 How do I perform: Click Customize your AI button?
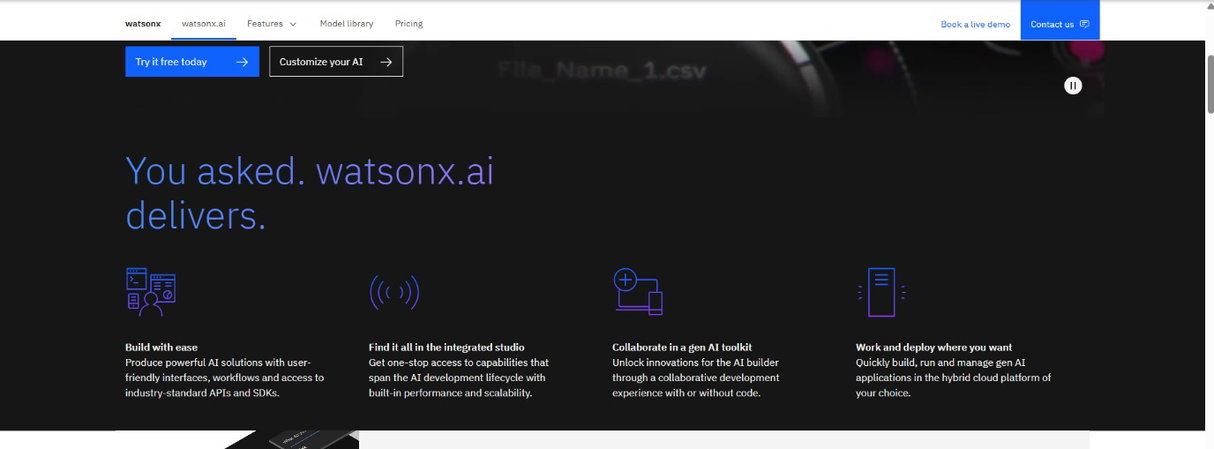(x=336, y=62)
